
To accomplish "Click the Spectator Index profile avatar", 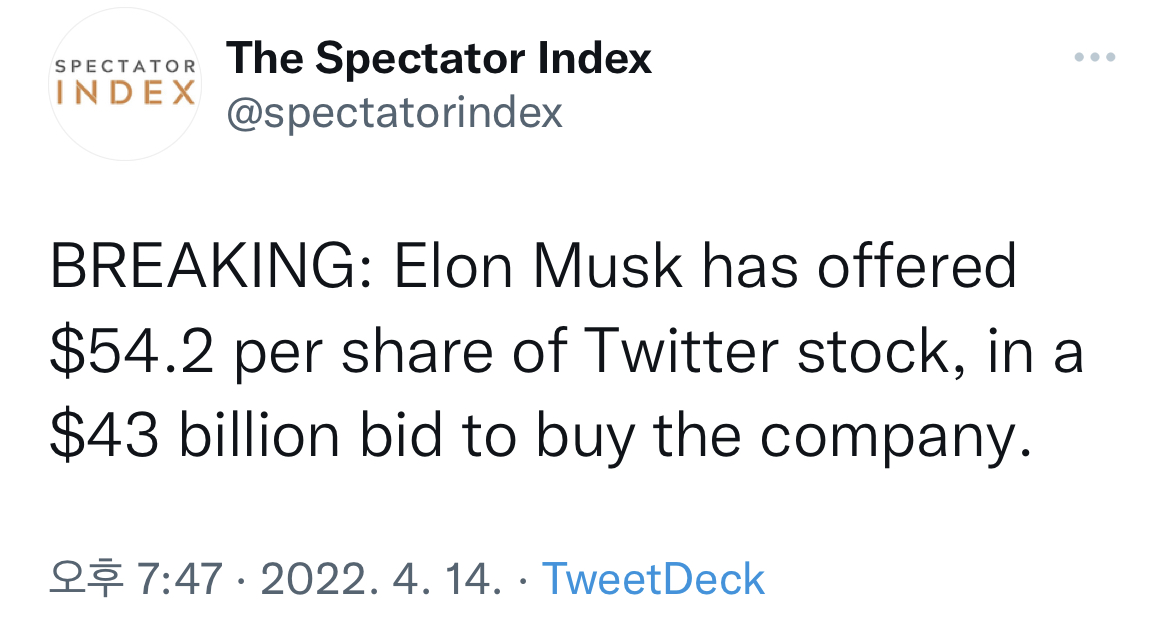I will click(125, 84).
